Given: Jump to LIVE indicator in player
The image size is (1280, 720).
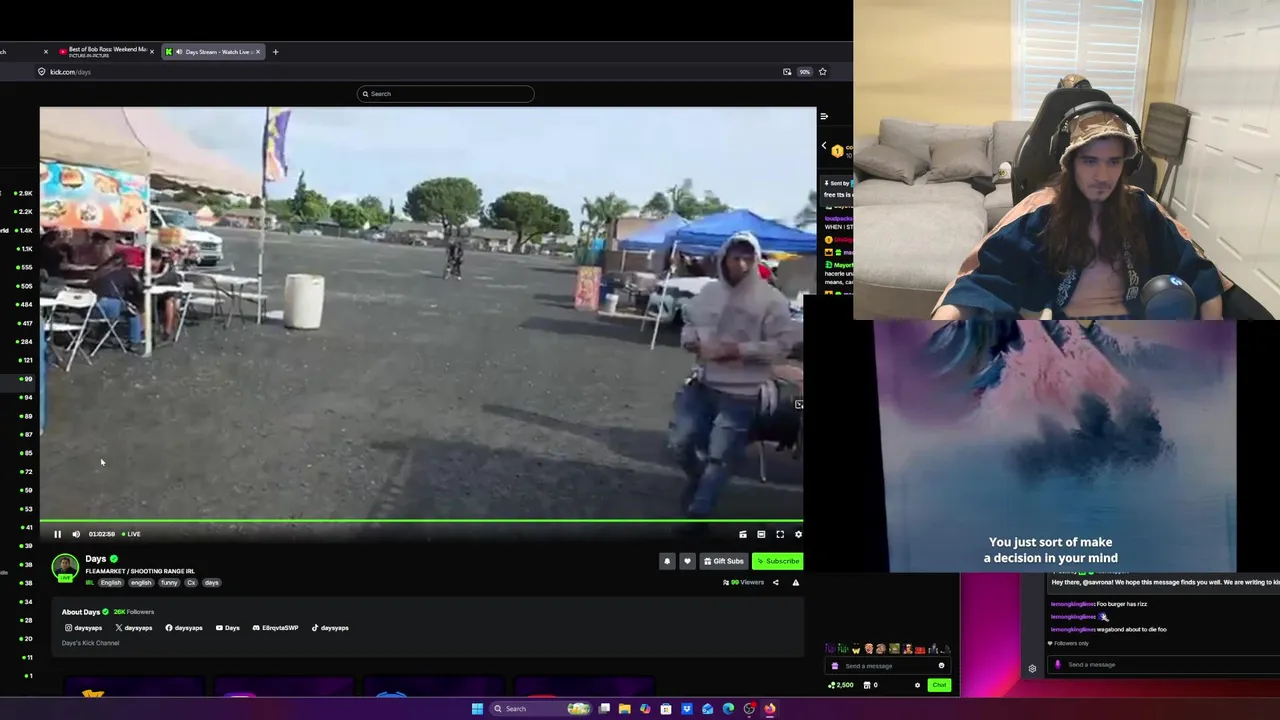Looking at the screenshot, I should tap(131, 534).
